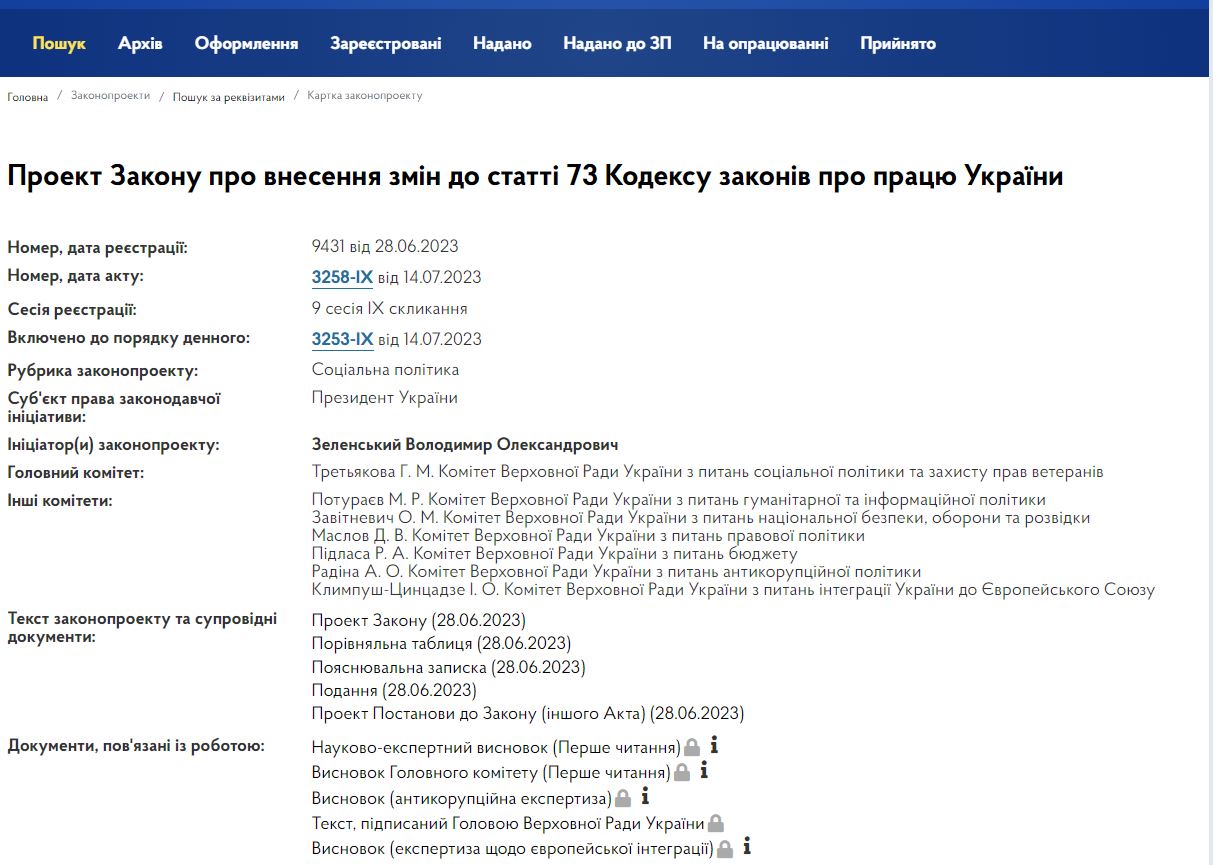1213x865 pixels.
Task: Click lock icon beside антикорупційна експертиза
Action: pyautogui.click(x=623, y=799)
